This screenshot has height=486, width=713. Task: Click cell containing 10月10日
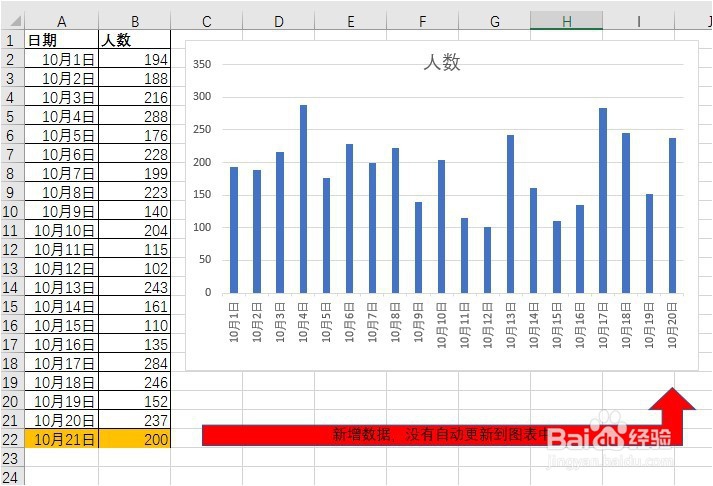61,230
